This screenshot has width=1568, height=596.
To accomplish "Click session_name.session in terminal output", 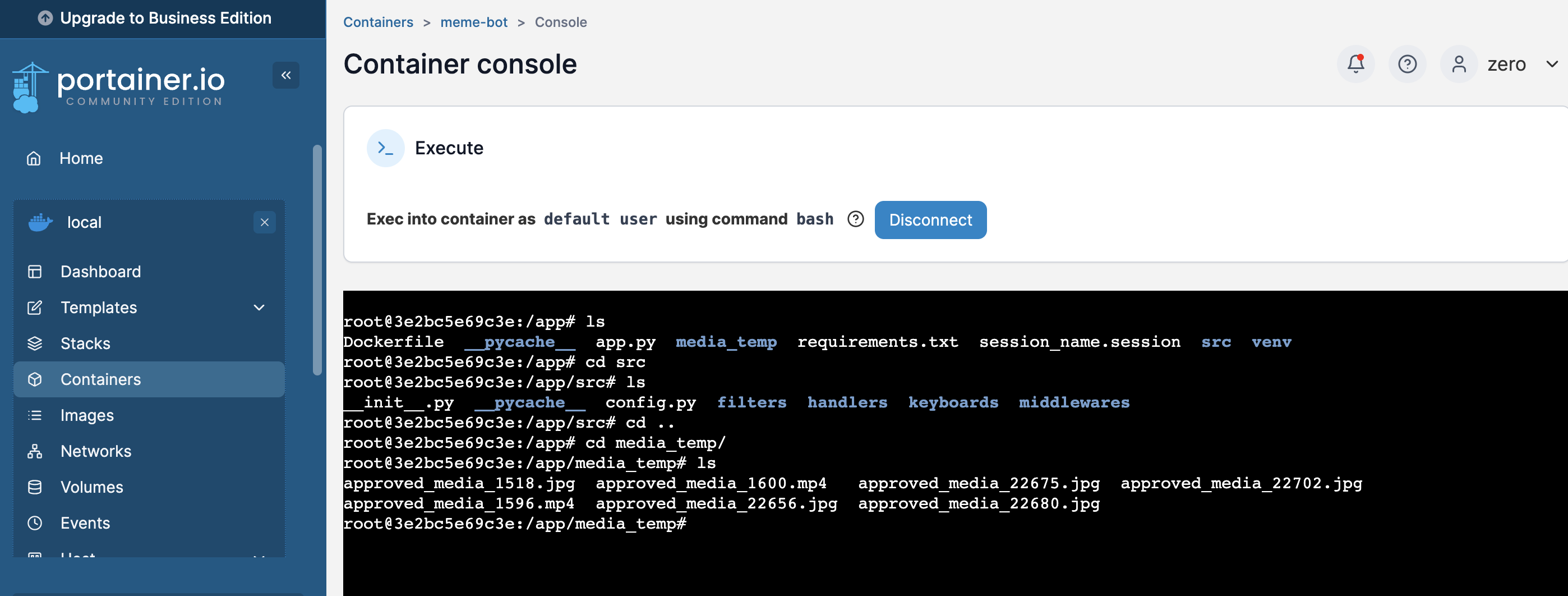I will point(1080,342).
